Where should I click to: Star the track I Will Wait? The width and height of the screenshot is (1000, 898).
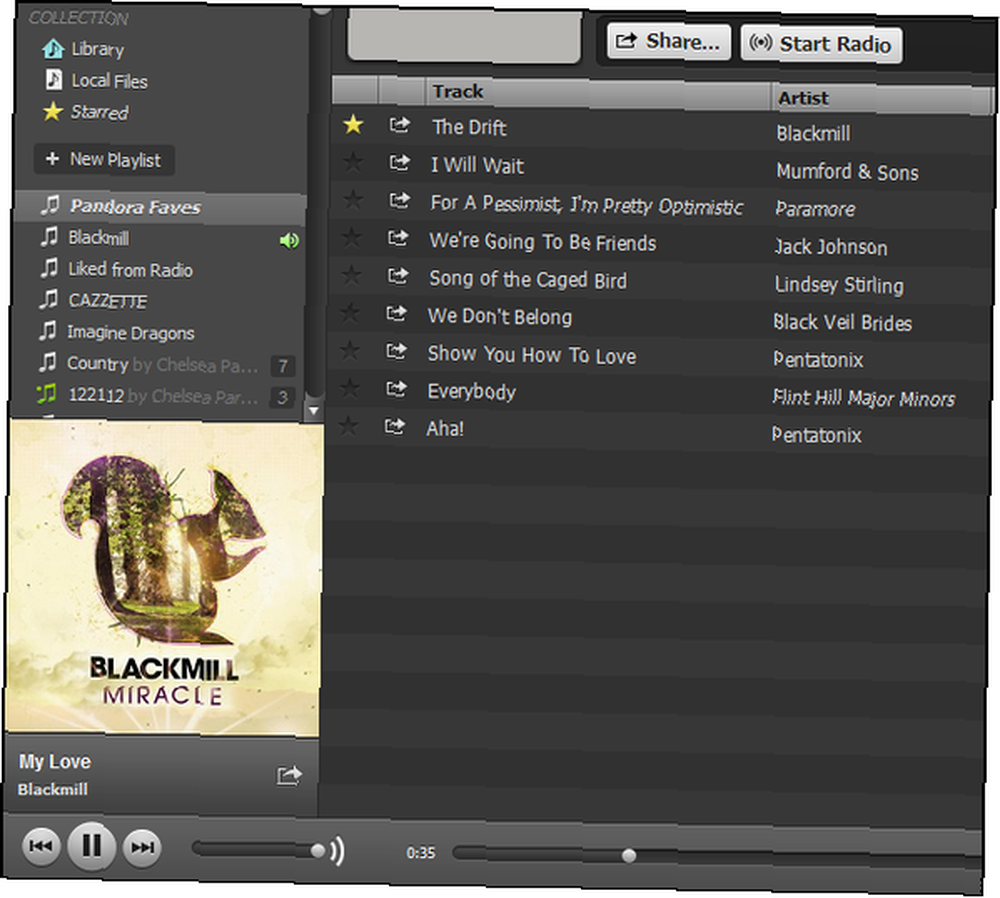[x=353, y=162]
